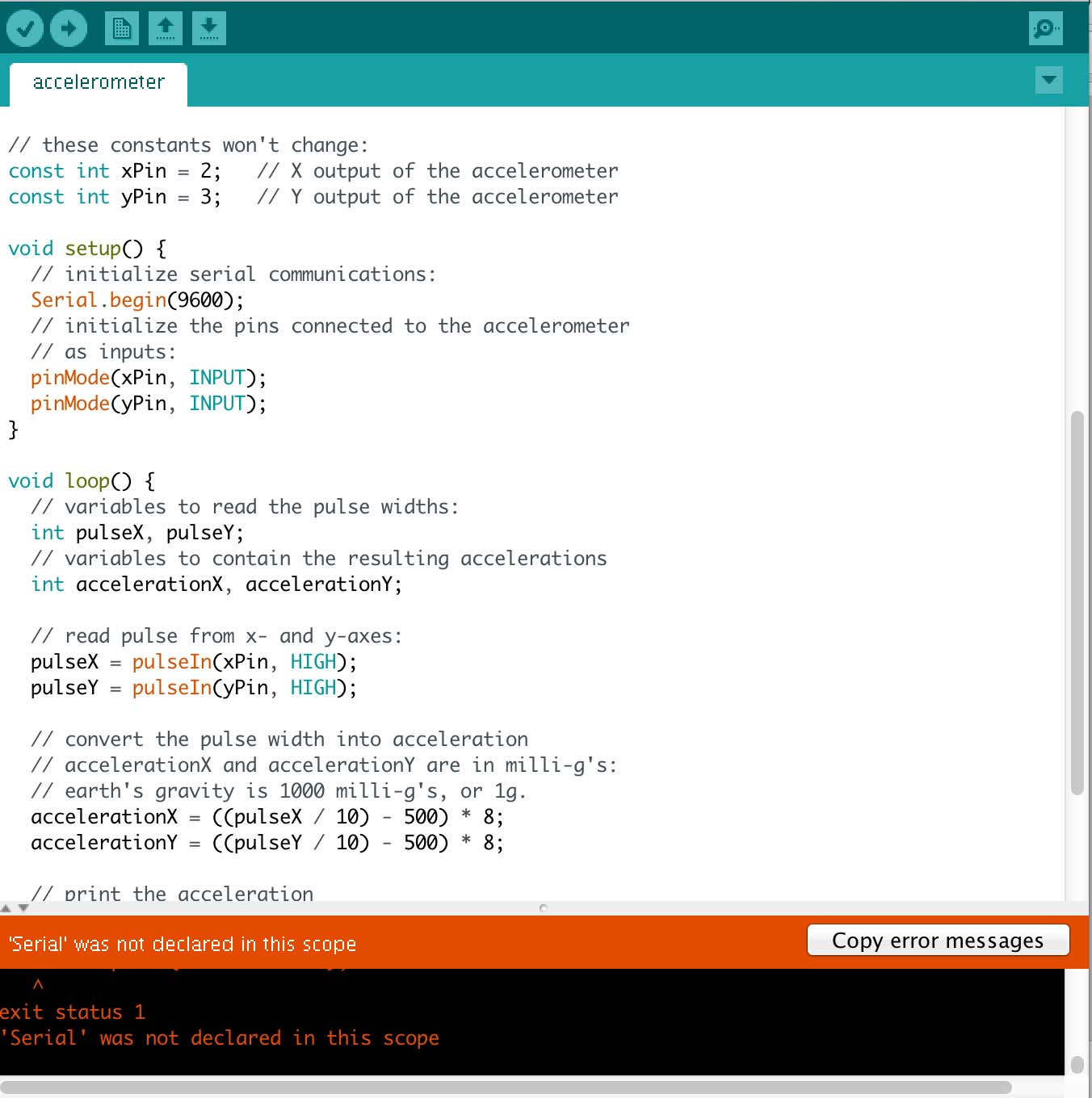
Task: Click the orange status error message text
Action: 183,944
